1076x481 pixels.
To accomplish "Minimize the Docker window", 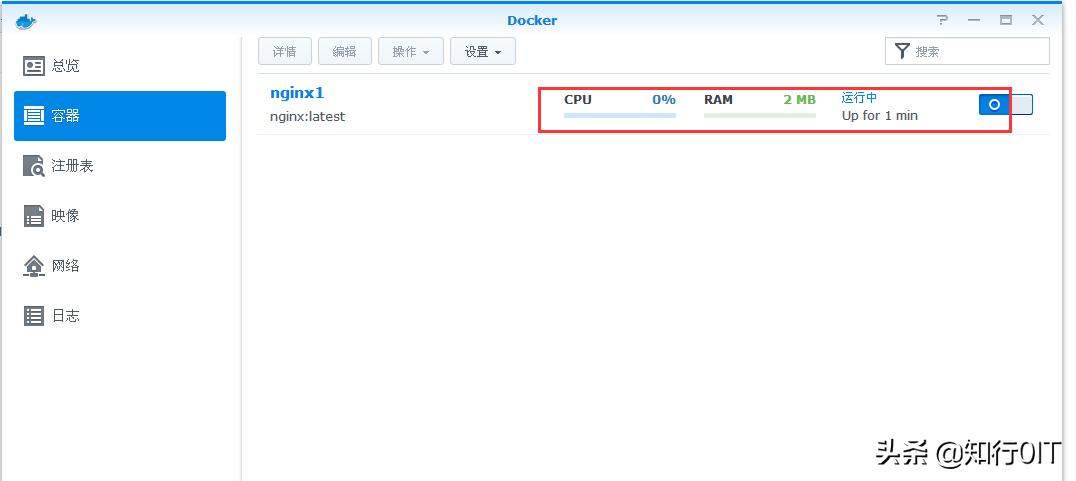I will (974, 21).
